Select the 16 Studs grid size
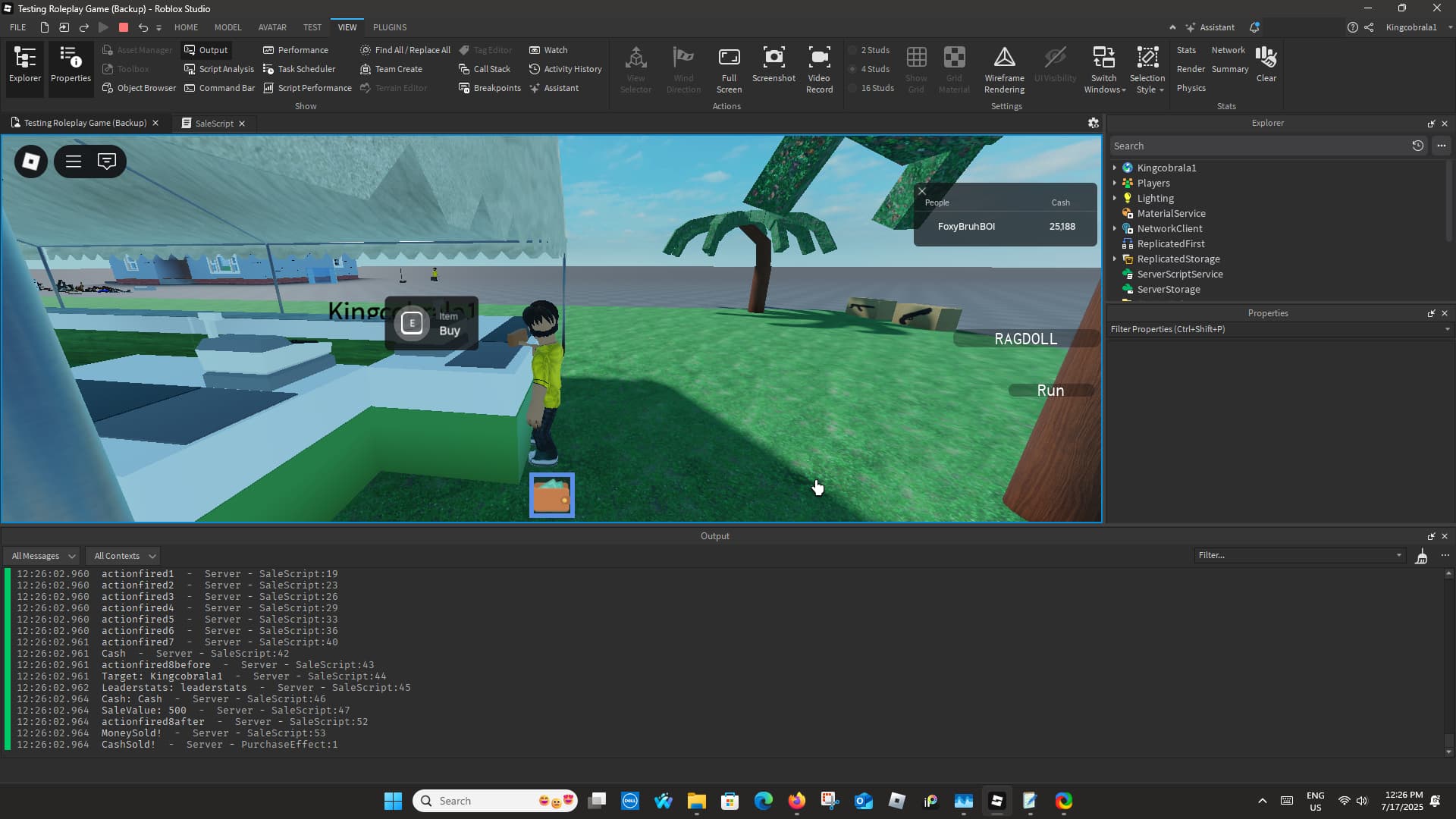This screenshot has height=819, width=1456. [x=874, y=87]
